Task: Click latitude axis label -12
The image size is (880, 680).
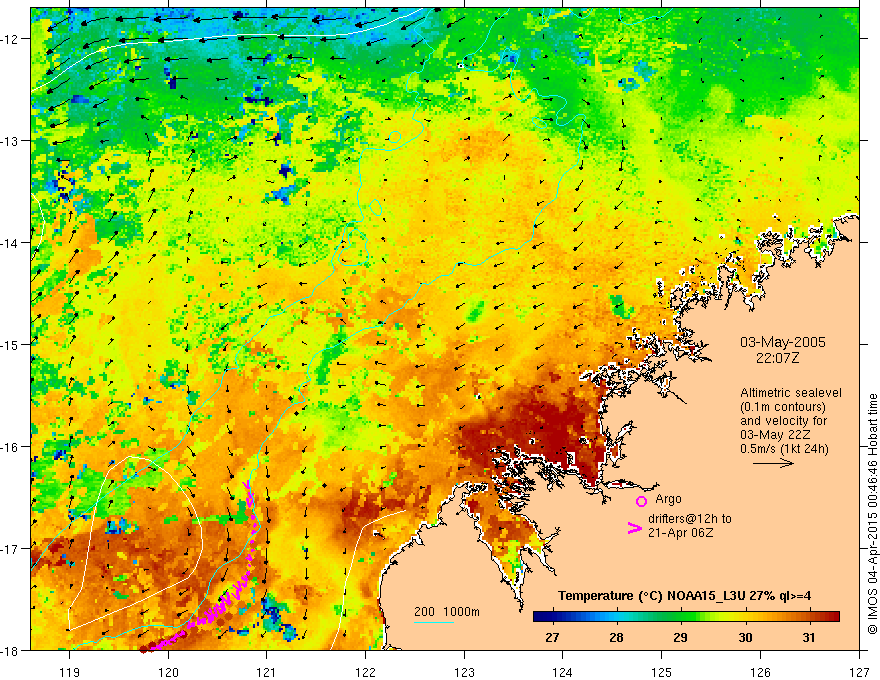Action: (11, 39)
